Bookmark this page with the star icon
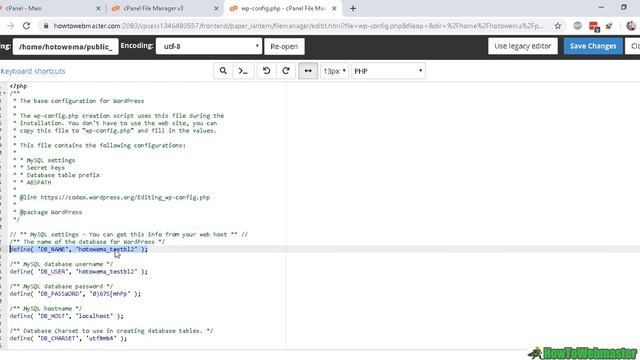 tap(558, 26)
